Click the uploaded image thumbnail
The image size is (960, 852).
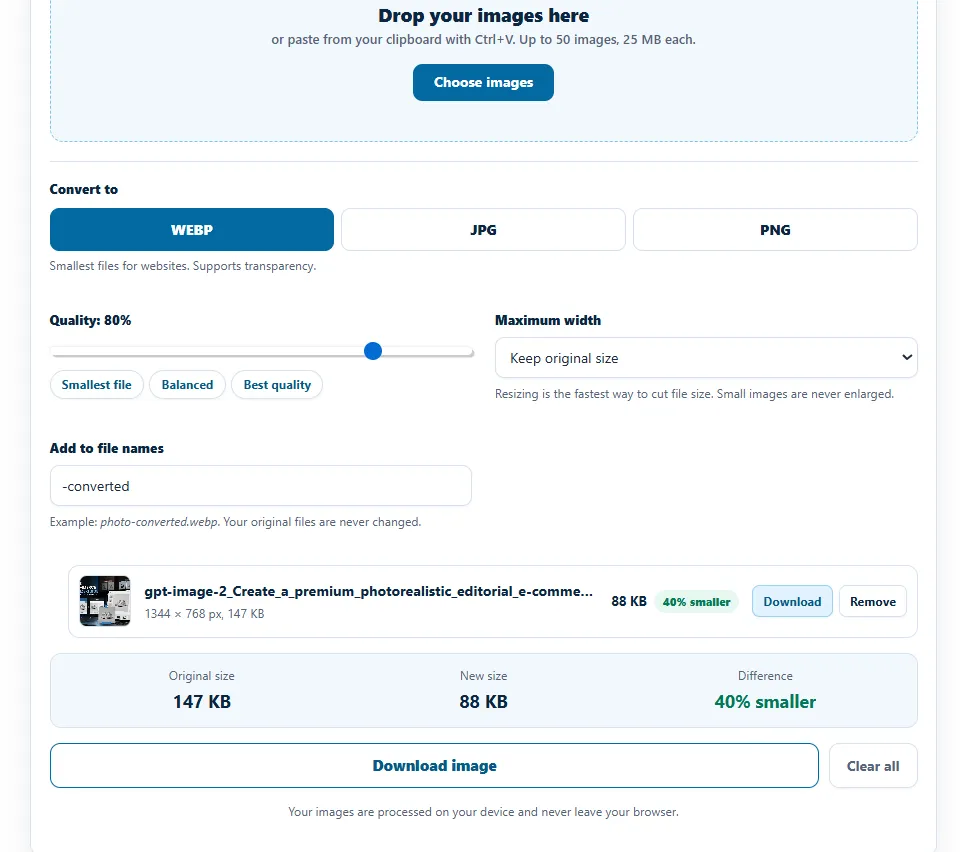tap(105, 601)
